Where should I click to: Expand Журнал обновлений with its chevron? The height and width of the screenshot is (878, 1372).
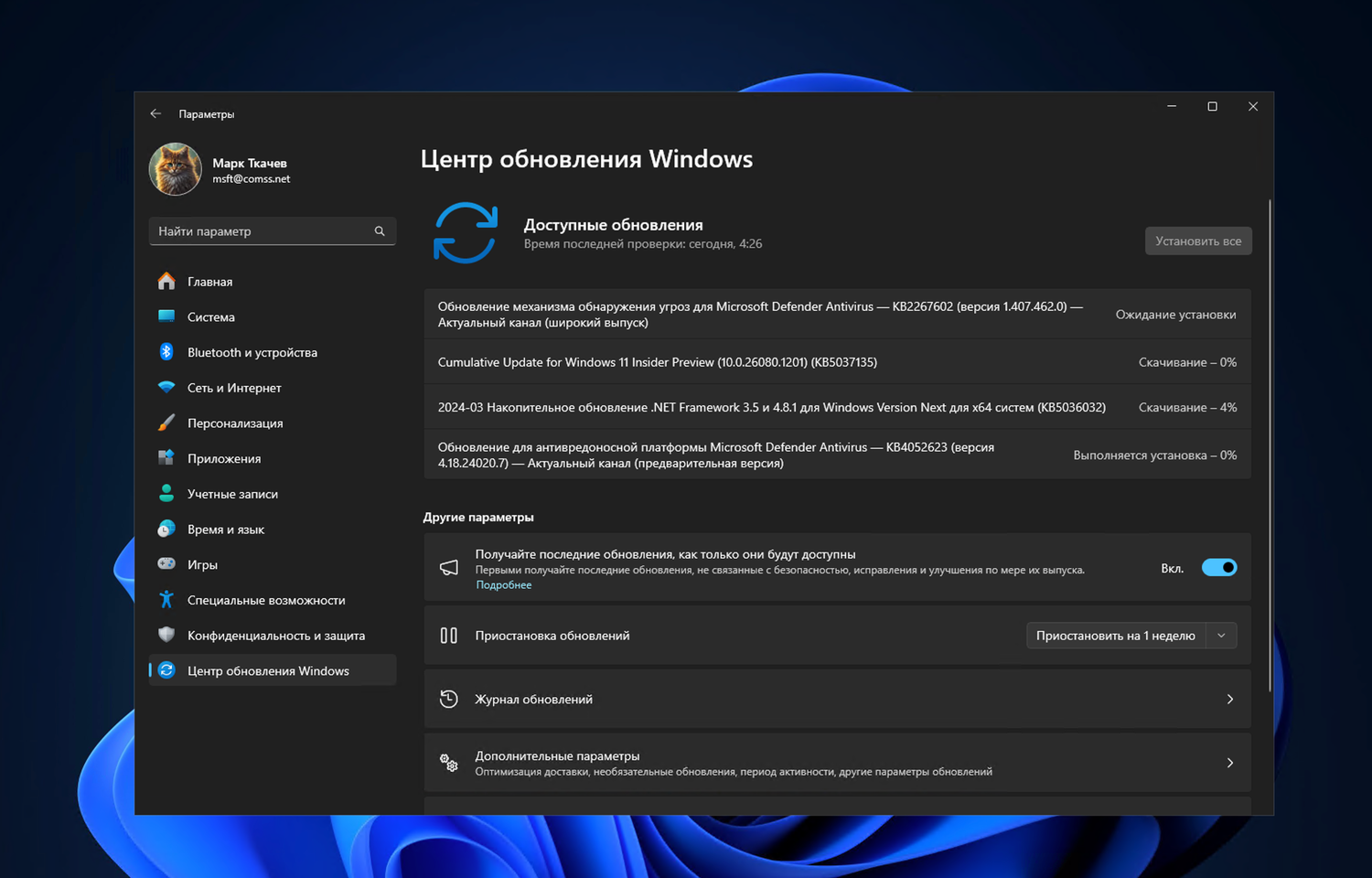[x=1230, y=699]
